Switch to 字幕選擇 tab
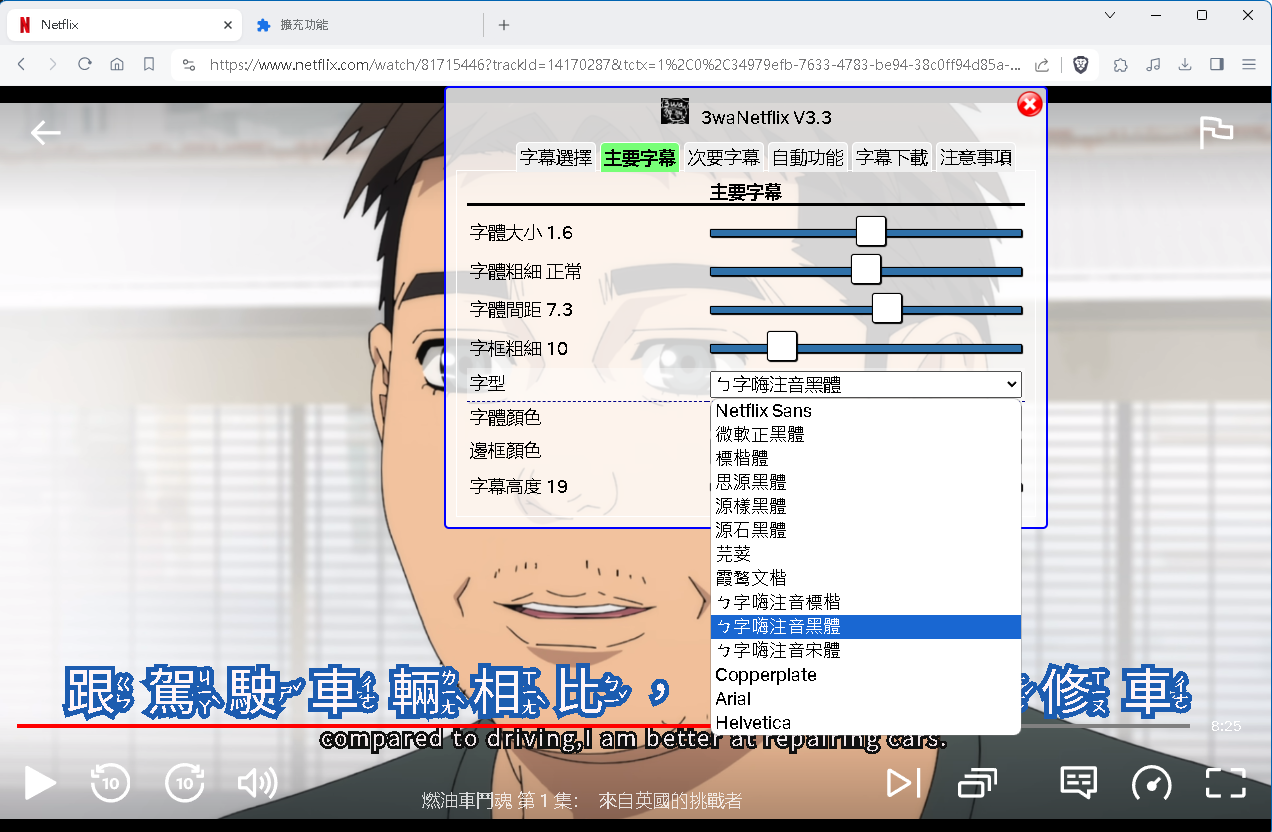Screen dimensions: 1272x832 pyautogui.click(x=556, y=157)
